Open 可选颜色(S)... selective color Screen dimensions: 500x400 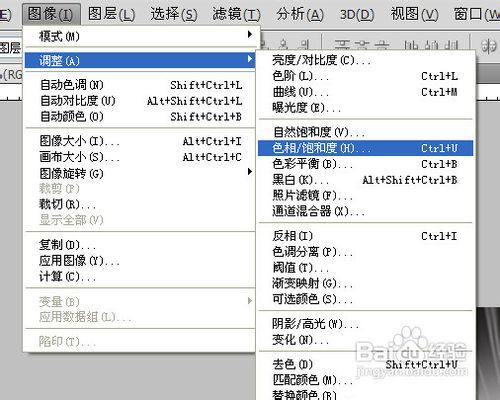(366, 299)
